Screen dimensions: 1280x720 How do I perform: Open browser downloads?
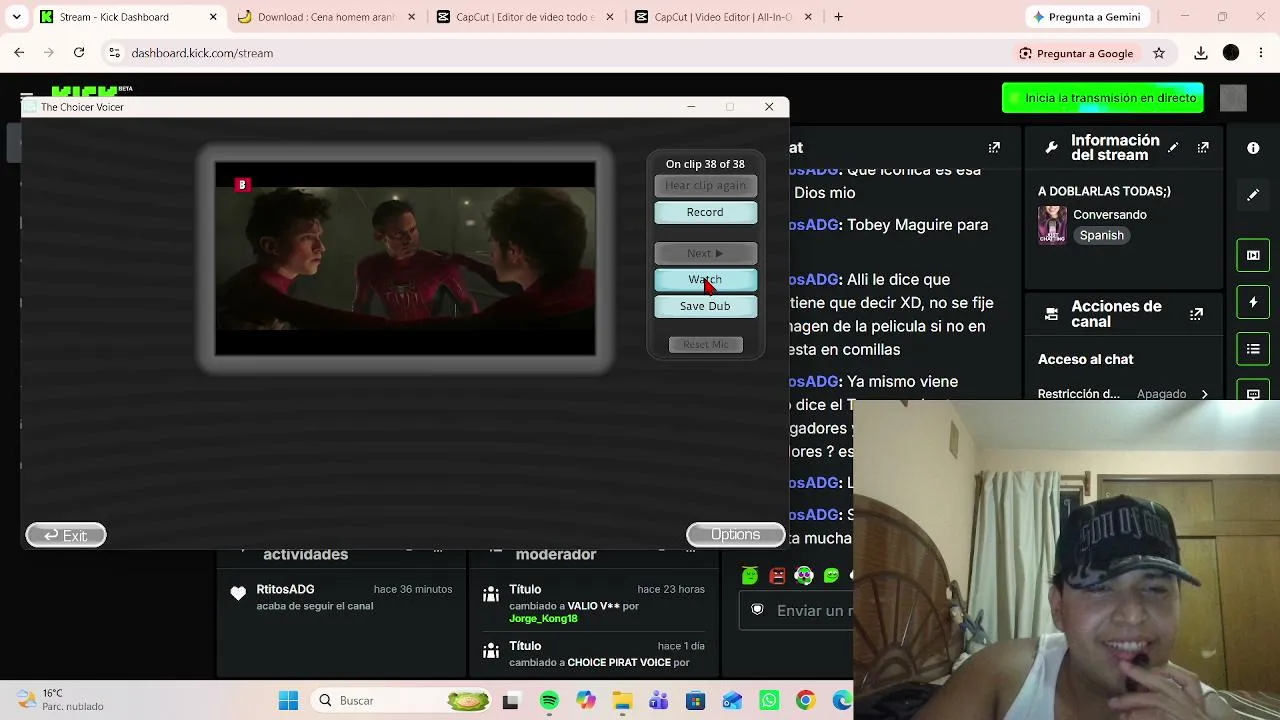pos(1201,53)
